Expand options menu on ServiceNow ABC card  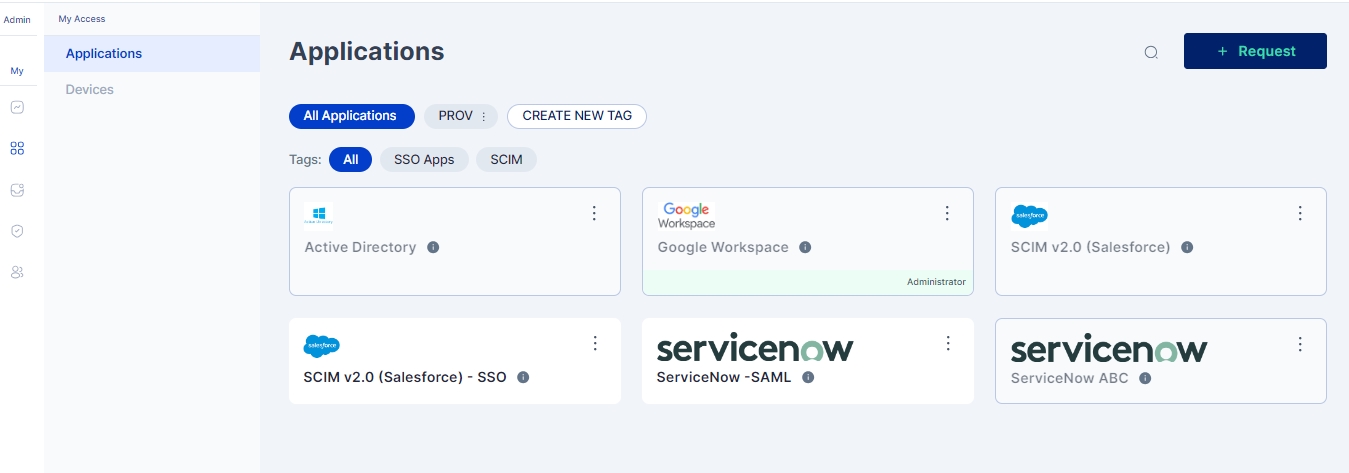(x=1300, y=344)
